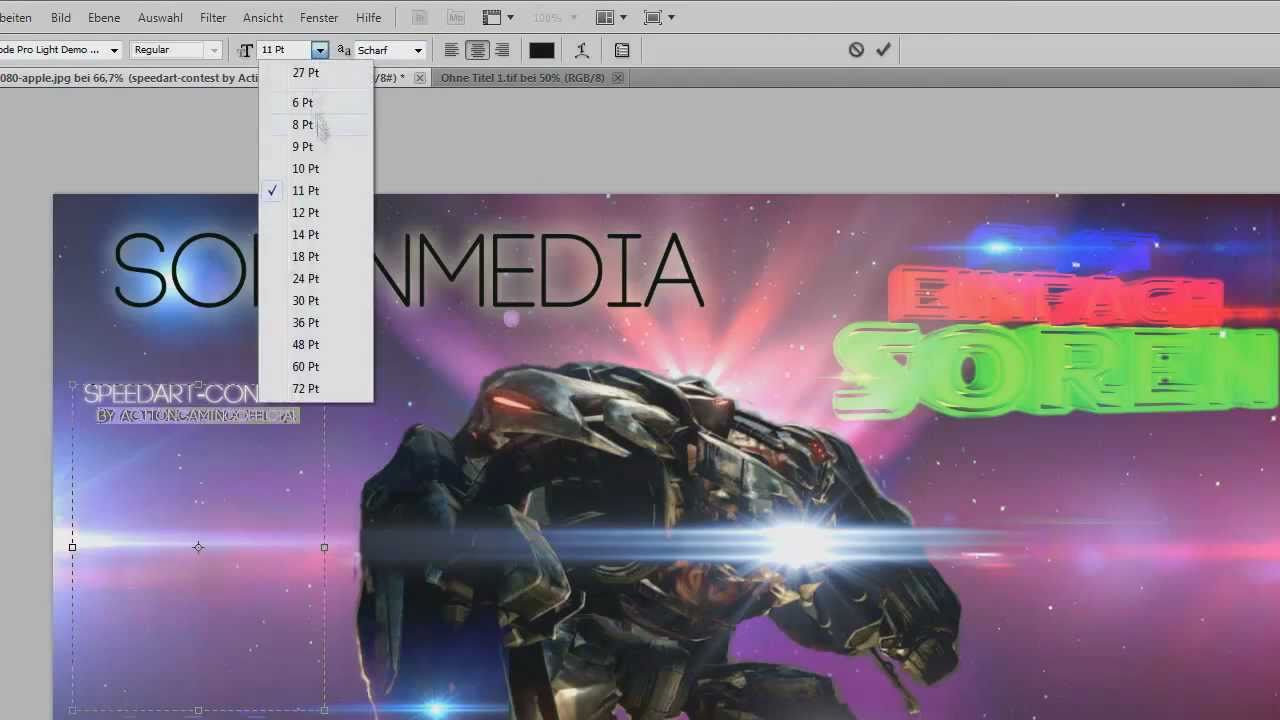
Task: Click the font size T icon
Action: point(245,50)
